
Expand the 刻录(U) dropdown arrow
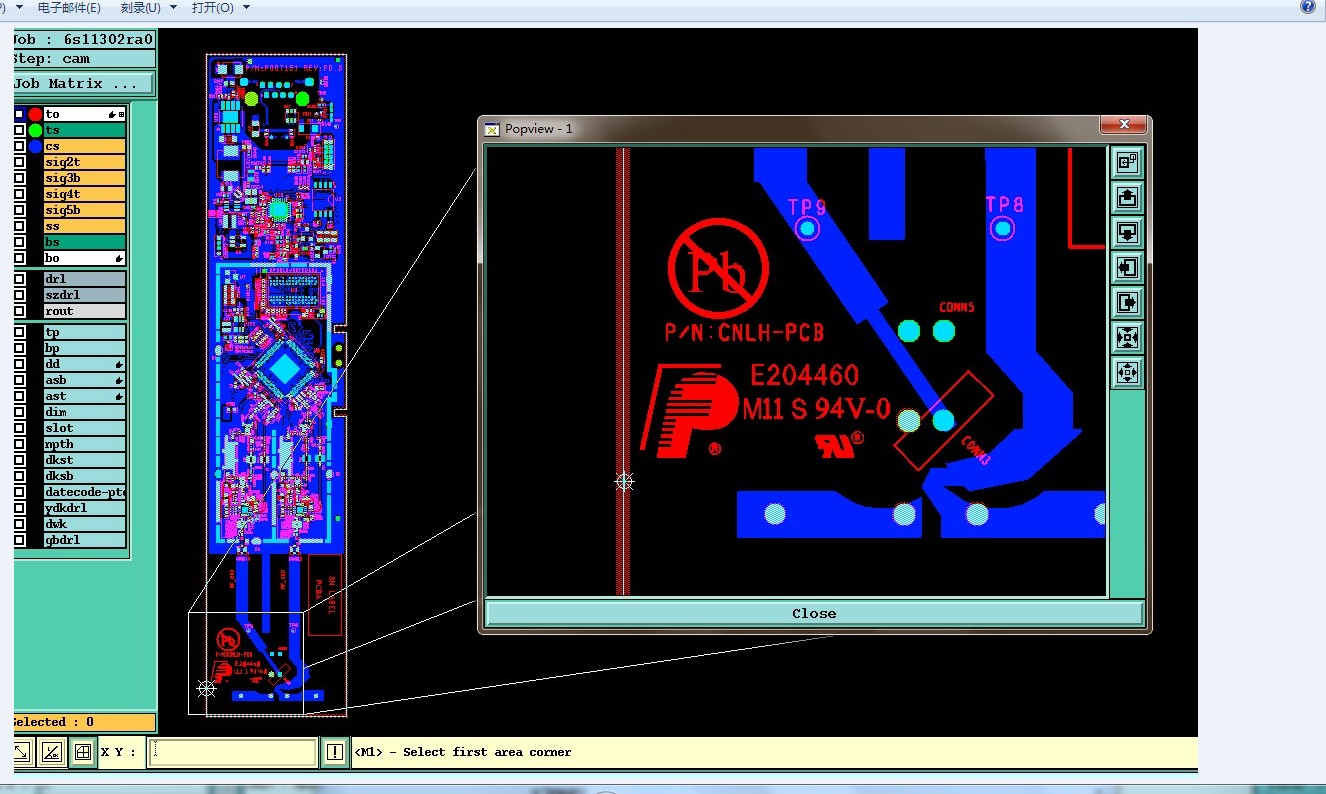174,7
